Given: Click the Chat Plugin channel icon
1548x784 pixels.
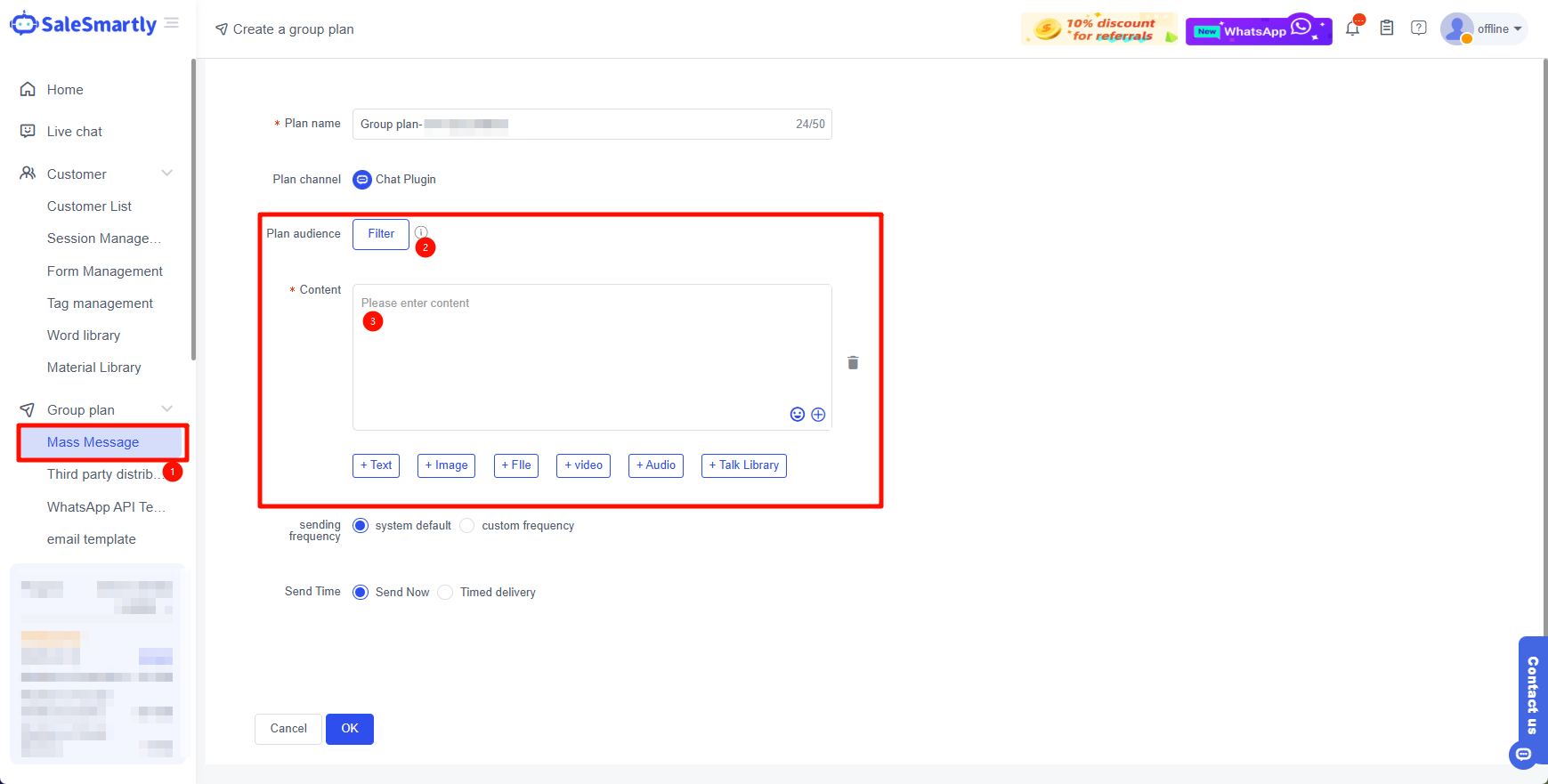Looking at the screenshot, I should coord(362,179).
